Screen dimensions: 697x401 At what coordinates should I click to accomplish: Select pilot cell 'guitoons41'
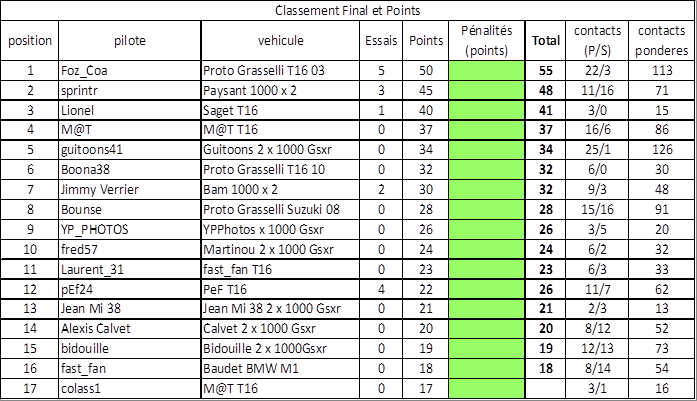[x=129, y=149]
